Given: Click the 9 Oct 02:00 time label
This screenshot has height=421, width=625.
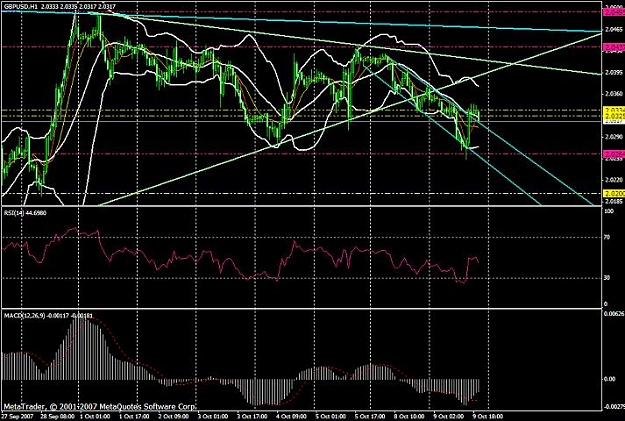Looking at the screenshot, I should click(447, 416).
